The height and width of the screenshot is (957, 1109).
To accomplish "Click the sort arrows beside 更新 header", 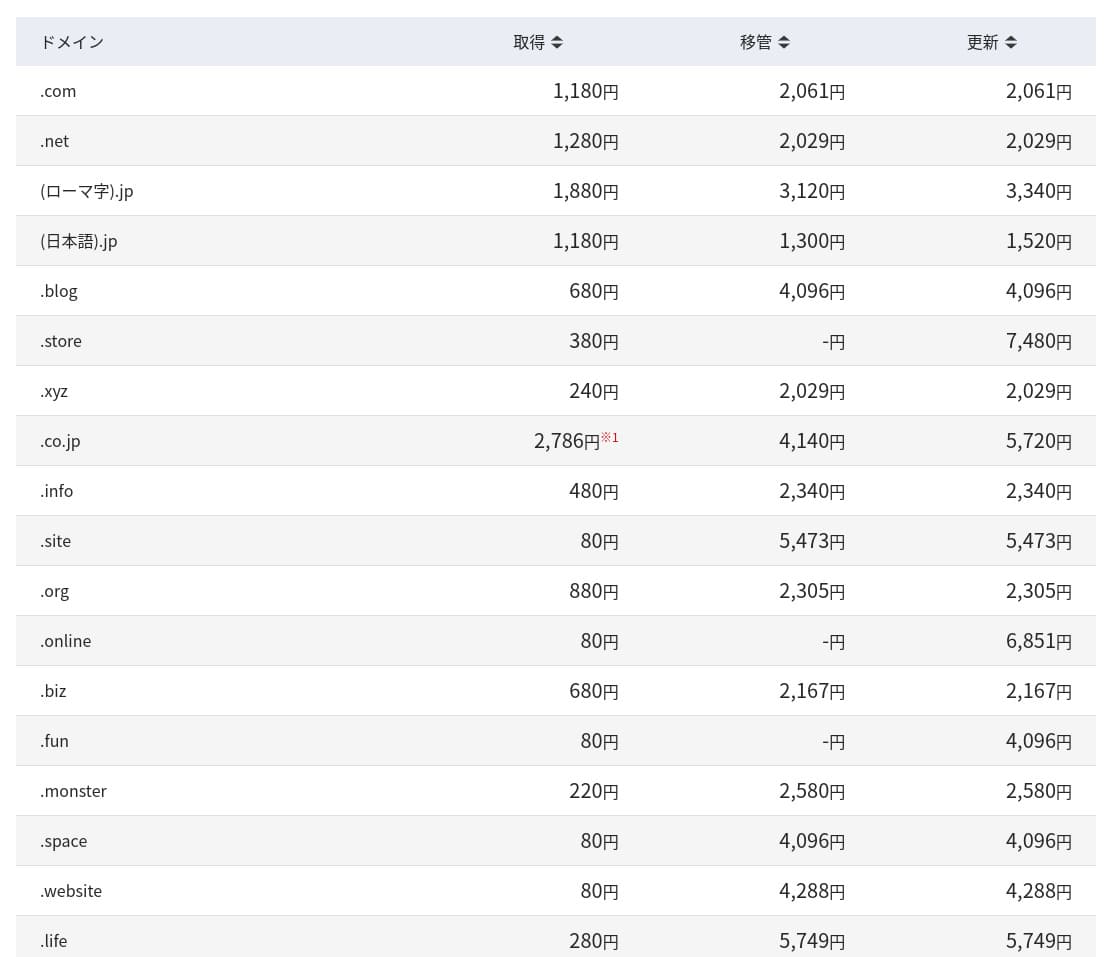I will (1011, 42).
